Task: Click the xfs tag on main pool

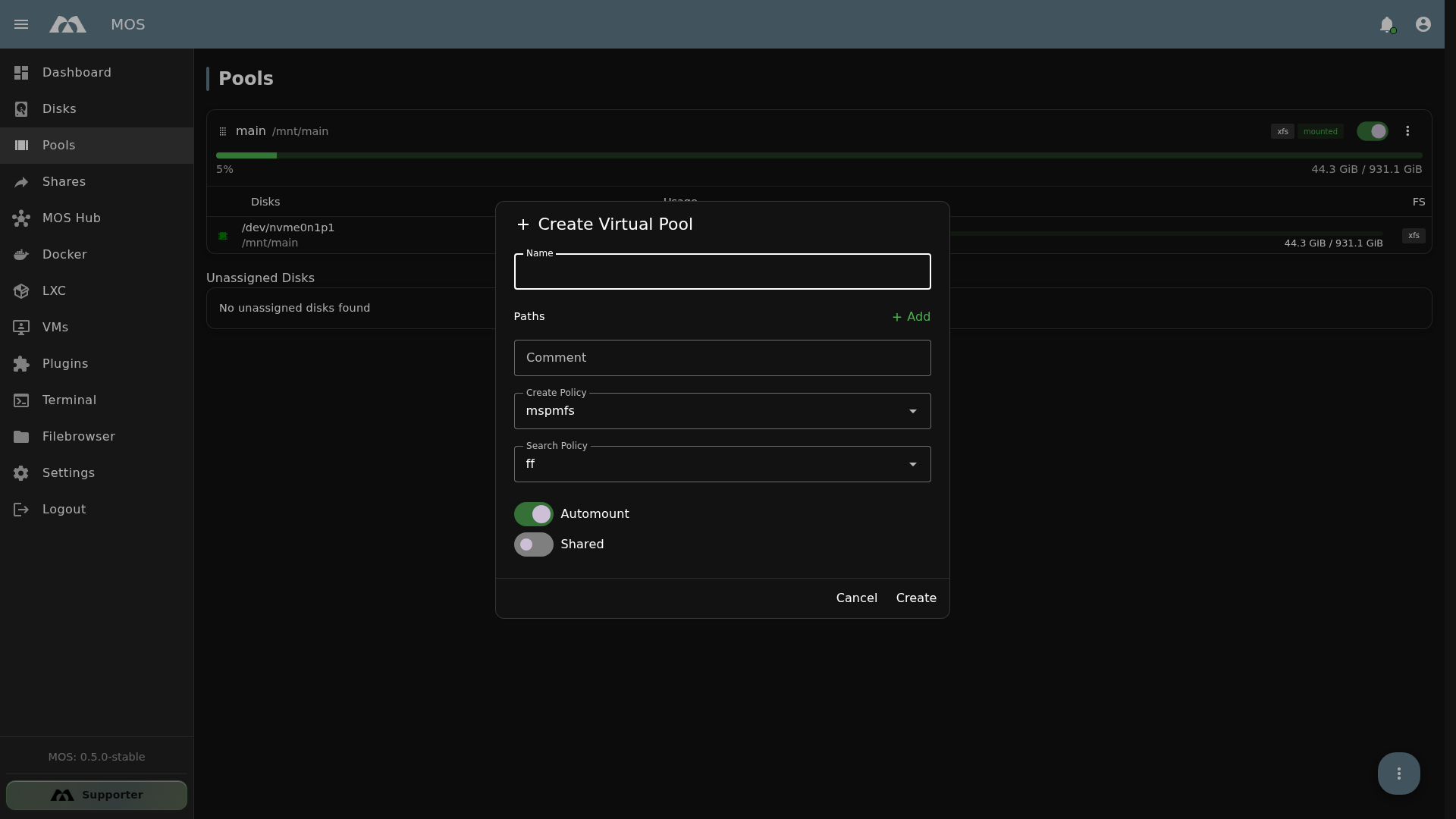Action: pos(1282,131)
